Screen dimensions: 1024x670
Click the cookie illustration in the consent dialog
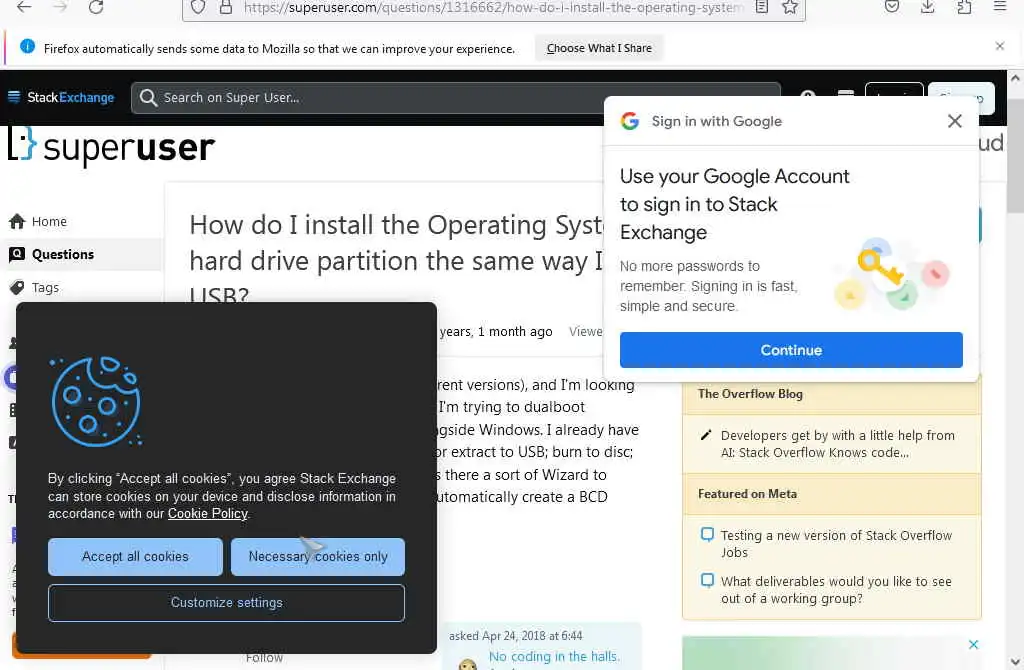95,401
